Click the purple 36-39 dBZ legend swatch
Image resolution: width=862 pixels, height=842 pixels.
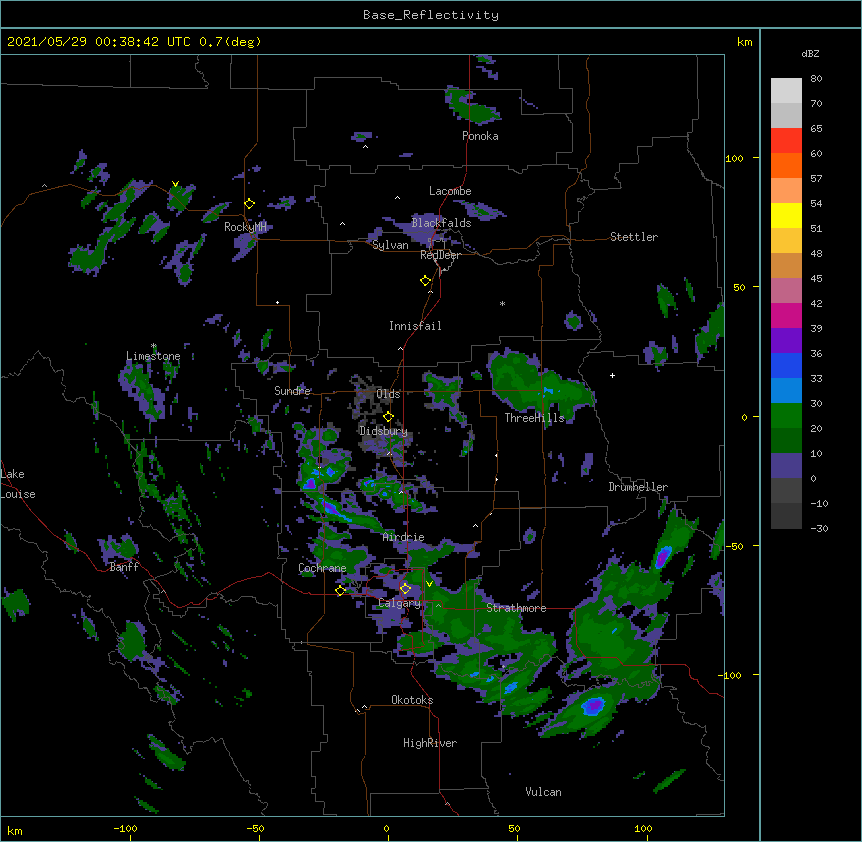(x=786, y=341)
